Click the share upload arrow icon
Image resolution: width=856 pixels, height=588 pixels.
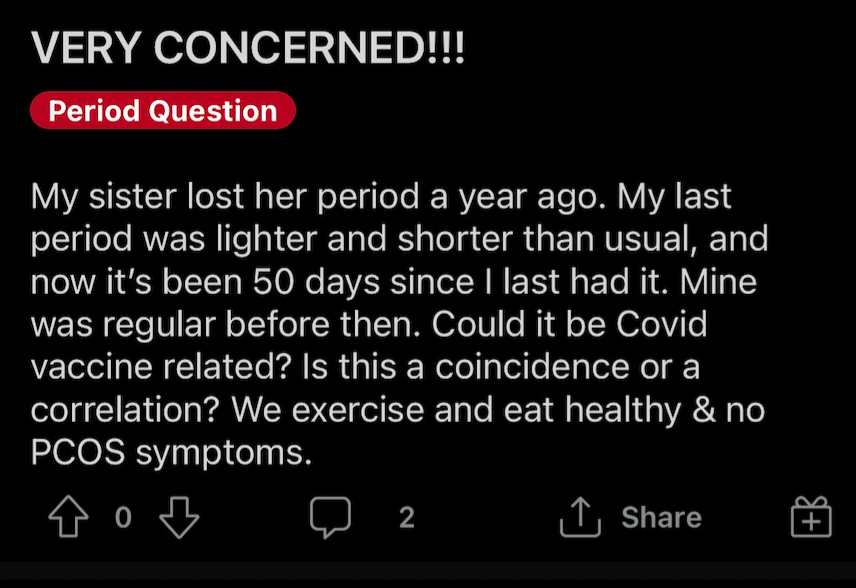580,516
